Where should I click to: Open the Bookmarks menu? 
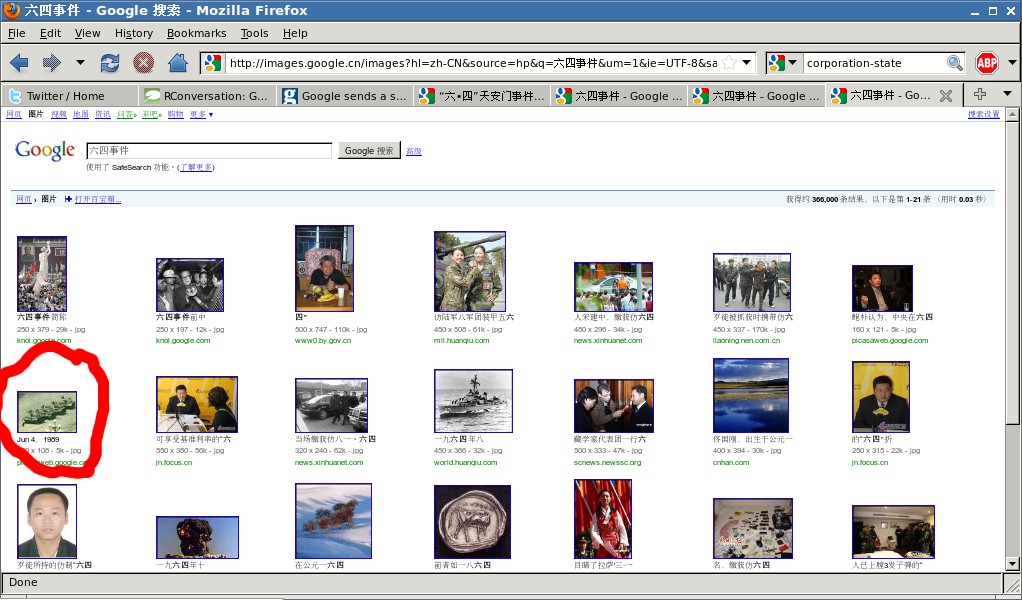coord(196,33)
